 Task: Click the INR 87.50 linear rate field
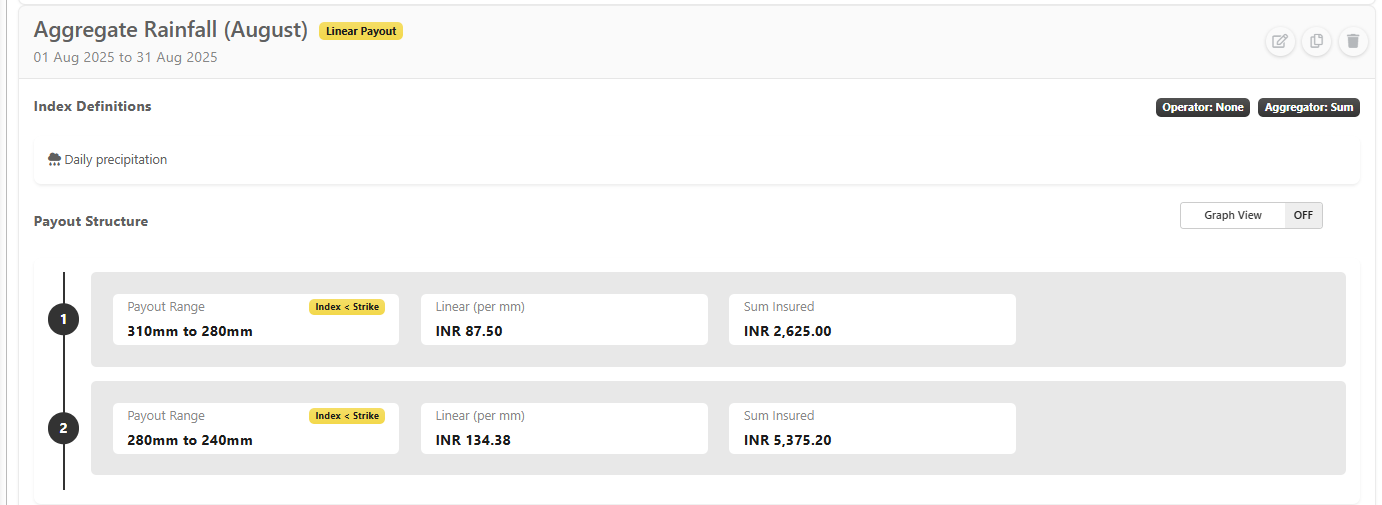tap(564, 319)
